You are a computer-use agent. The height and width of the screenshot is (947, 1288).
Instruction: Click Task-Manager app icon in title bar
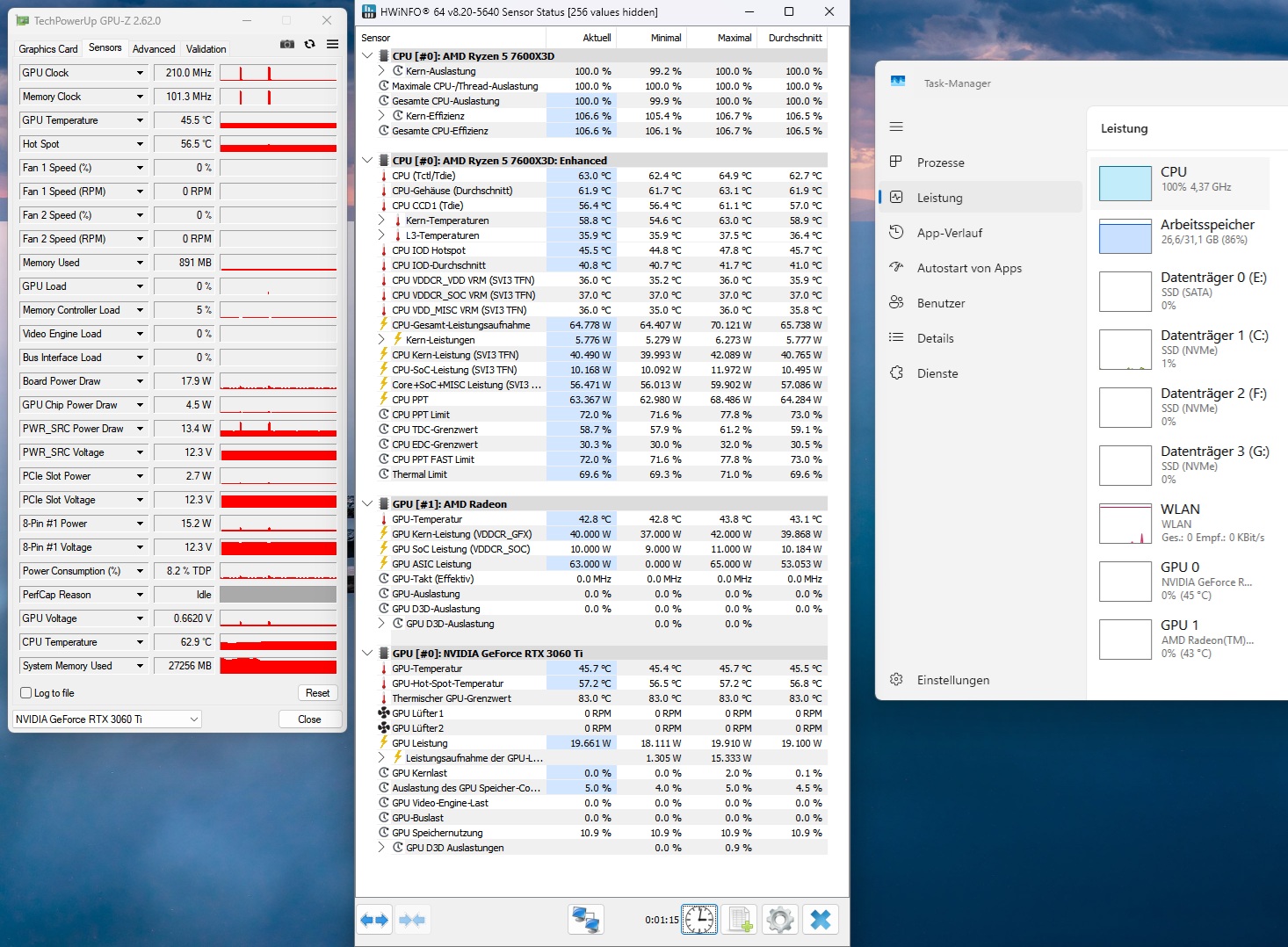[x=898, y=82]
